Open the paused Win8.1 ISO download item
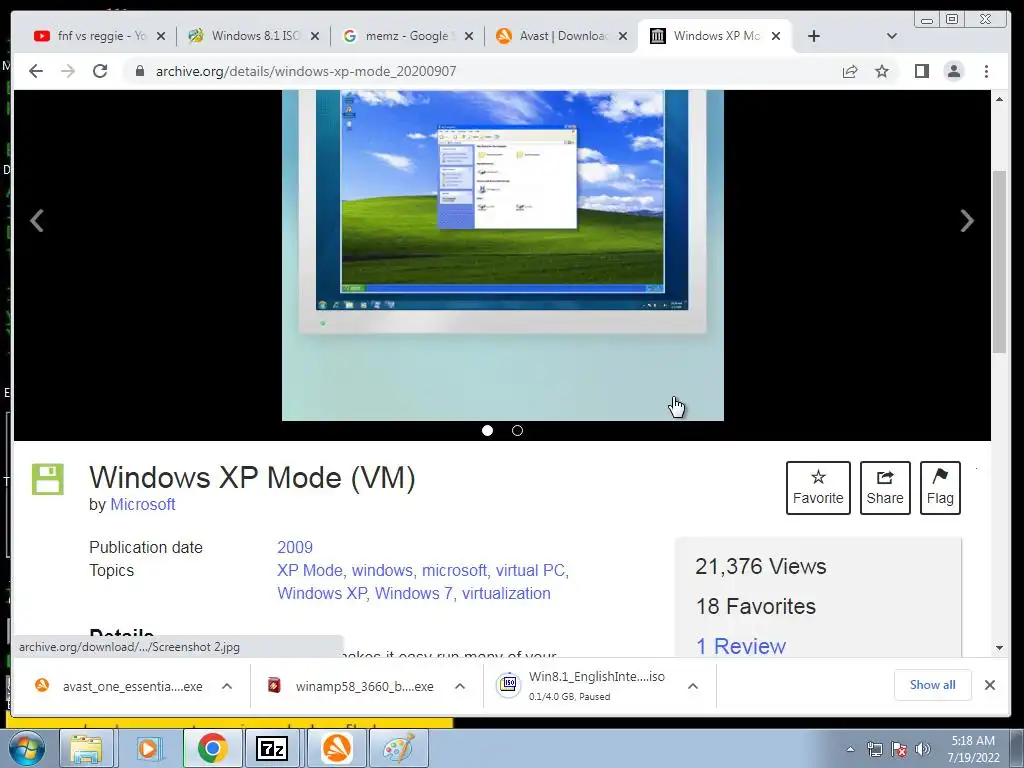 point(583,686)
